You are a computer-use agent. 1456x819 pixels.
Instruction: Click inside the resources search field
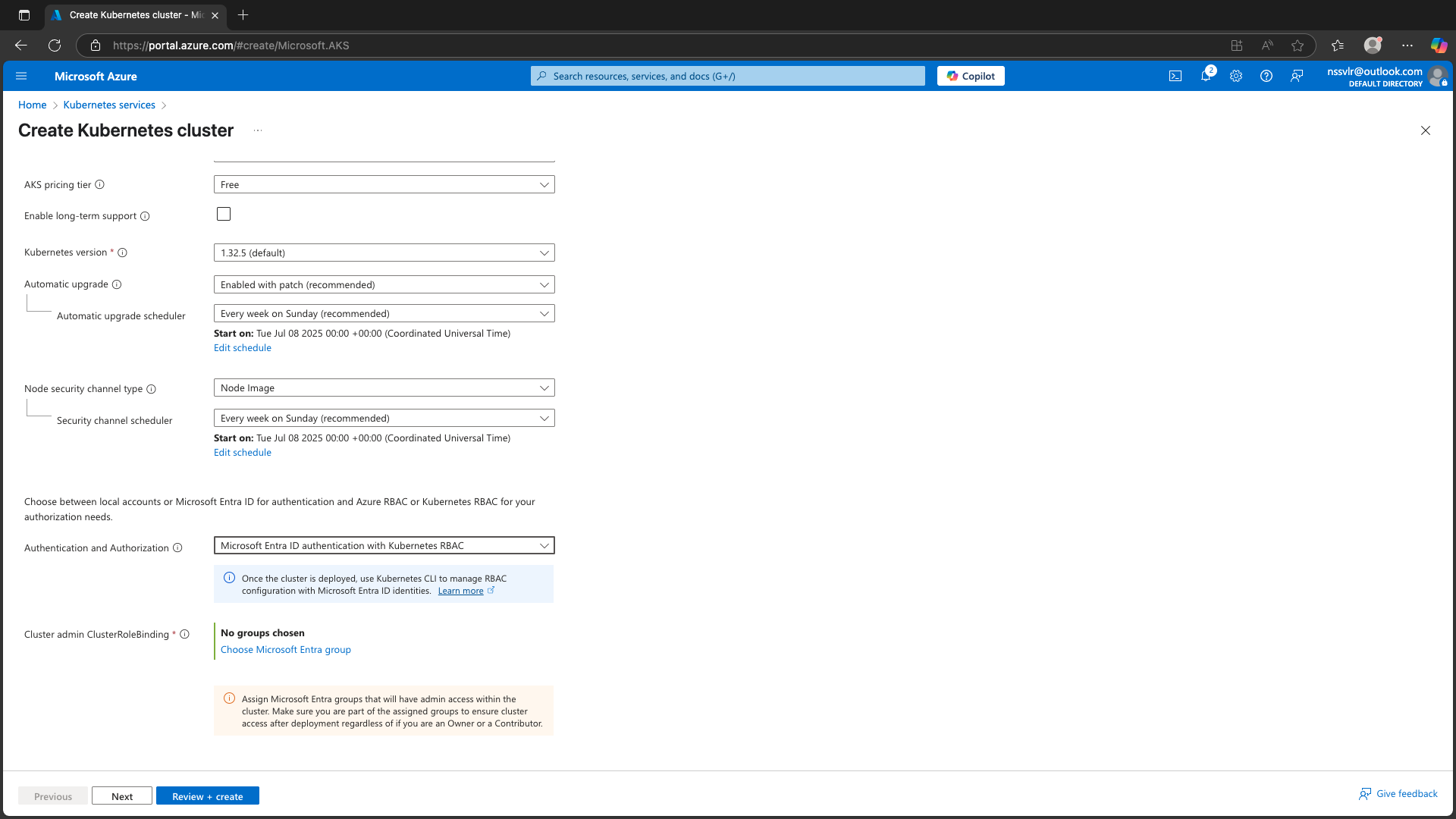coord(726,76)
